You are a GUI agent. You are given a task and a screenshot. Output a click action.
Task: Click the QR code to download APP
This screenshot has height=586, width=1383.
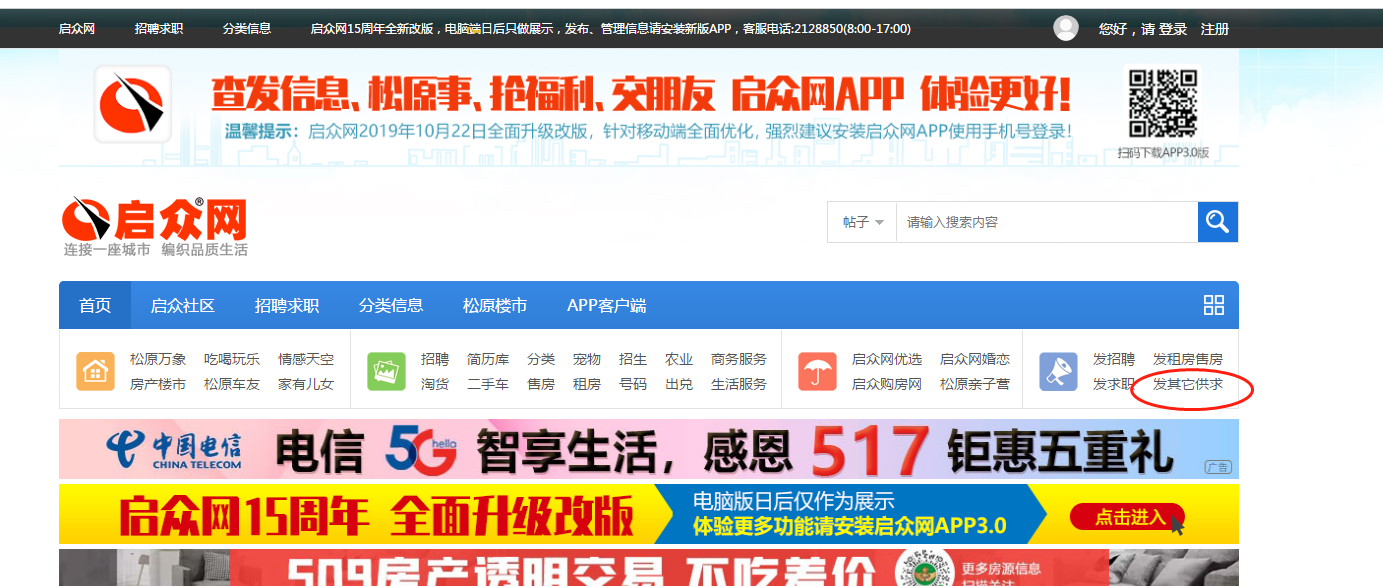[x=1163, y=102]
